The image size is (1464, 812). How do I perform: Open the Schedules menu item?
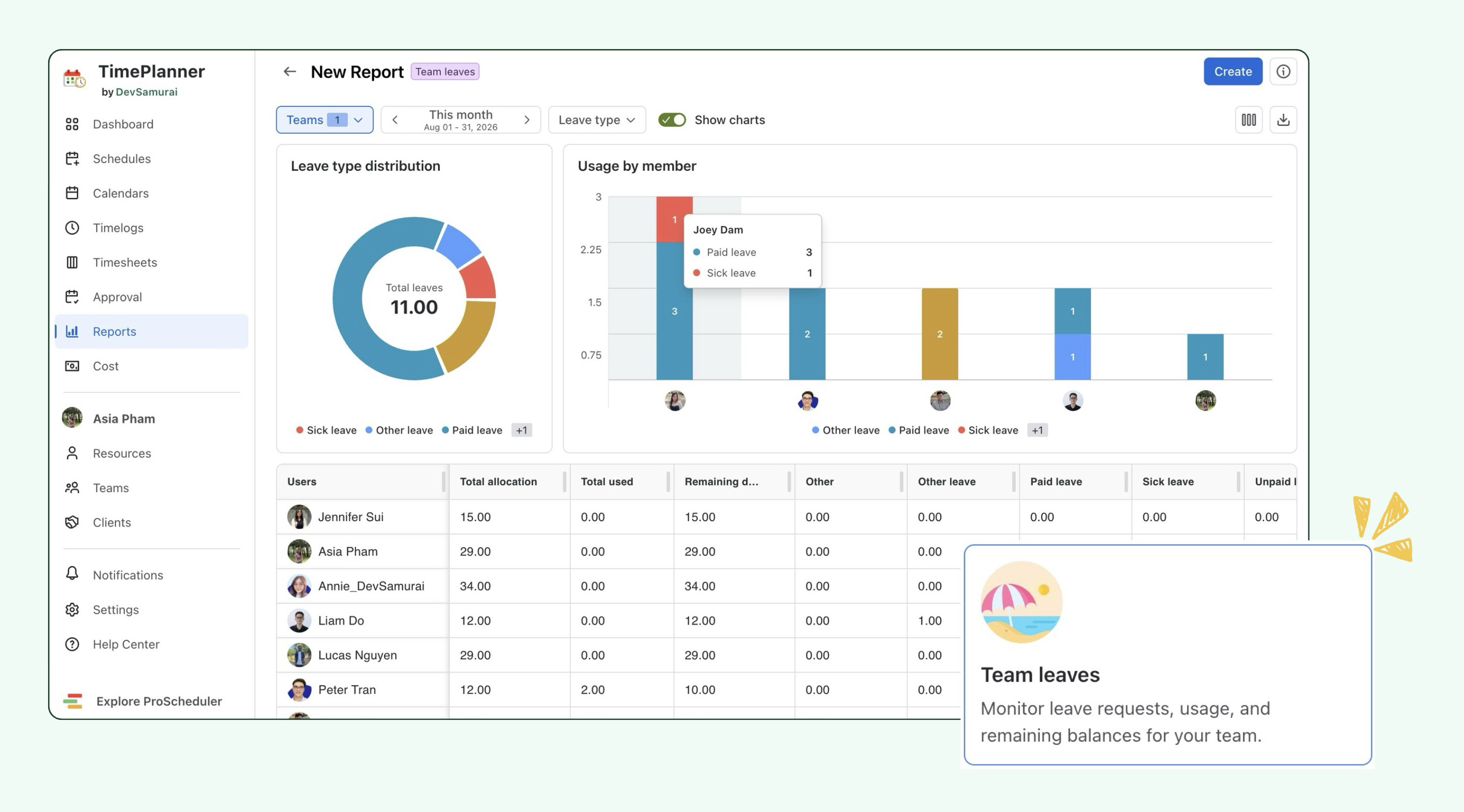[151, 159]
